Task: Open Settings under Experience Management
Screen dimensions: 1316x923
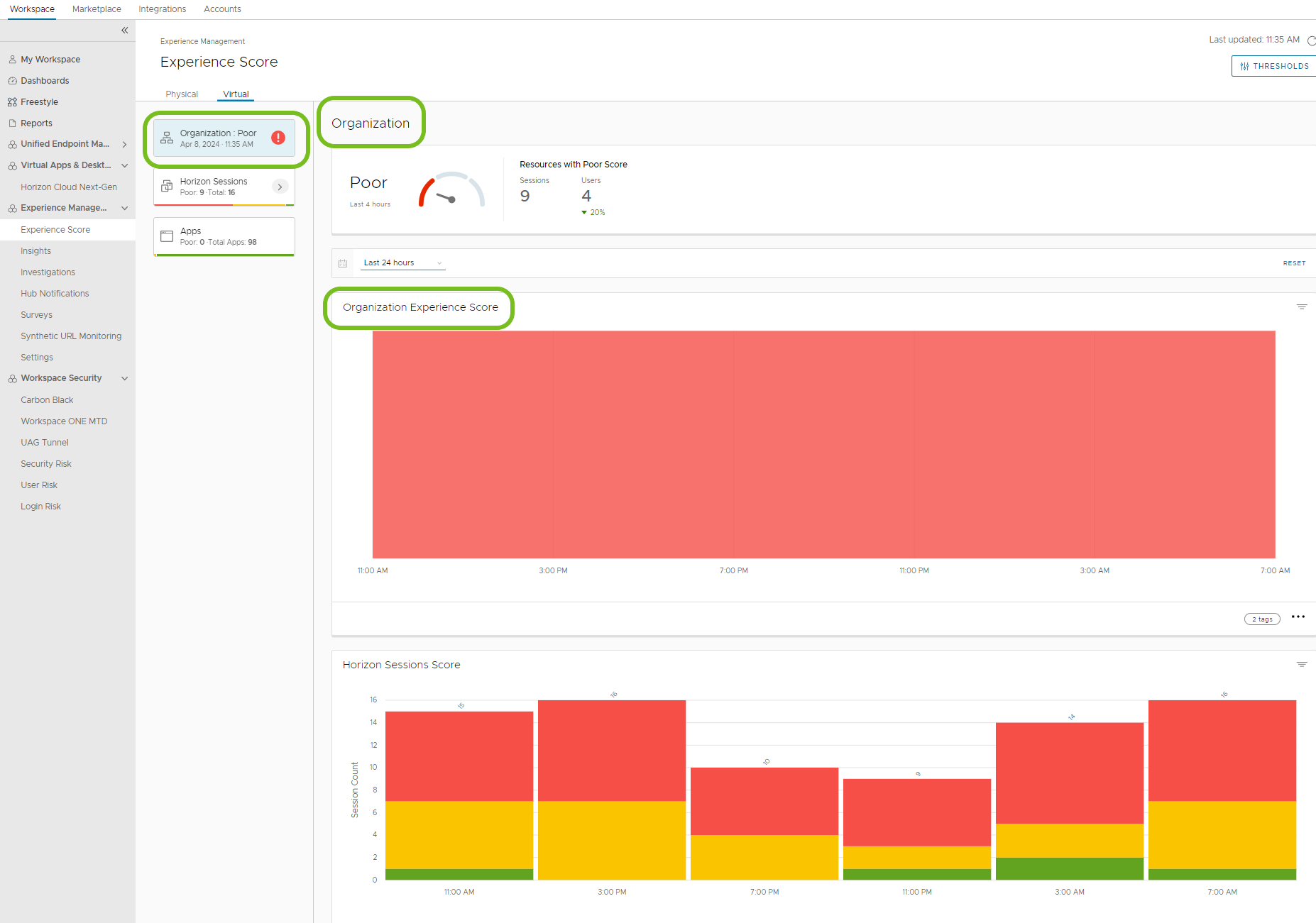Action: click(37, 358)
